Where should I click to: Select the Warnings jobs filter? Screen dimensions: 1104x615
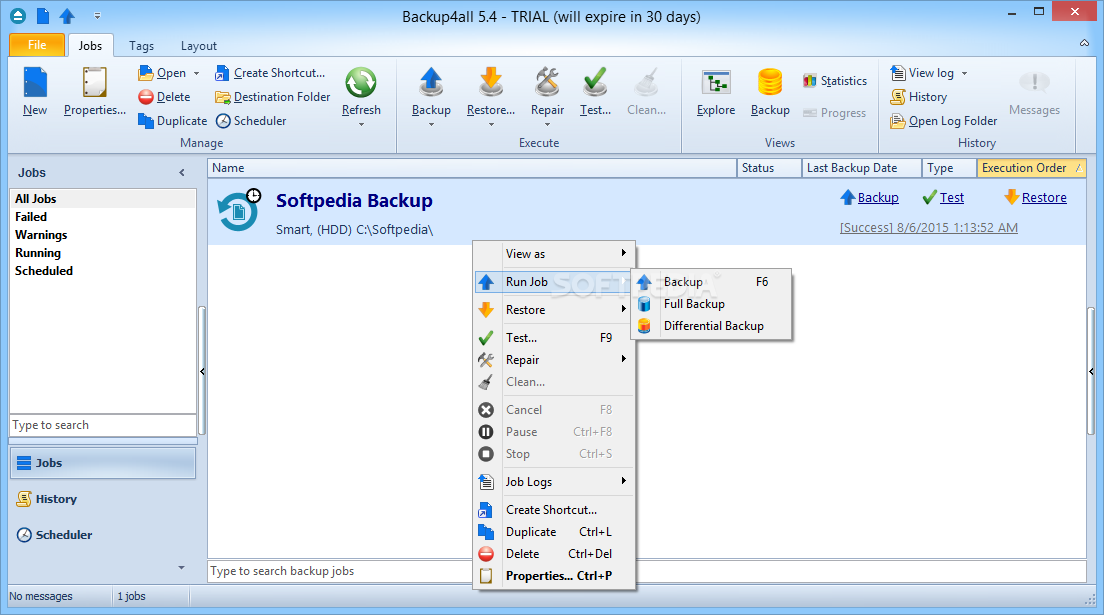tap(103, 235)
